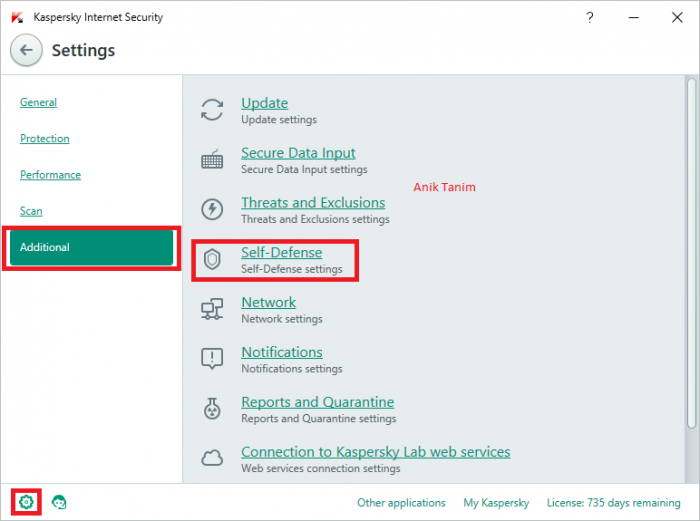
Task: Click the Kaspersky web services cloud icon
Action: tap(212, 458)
